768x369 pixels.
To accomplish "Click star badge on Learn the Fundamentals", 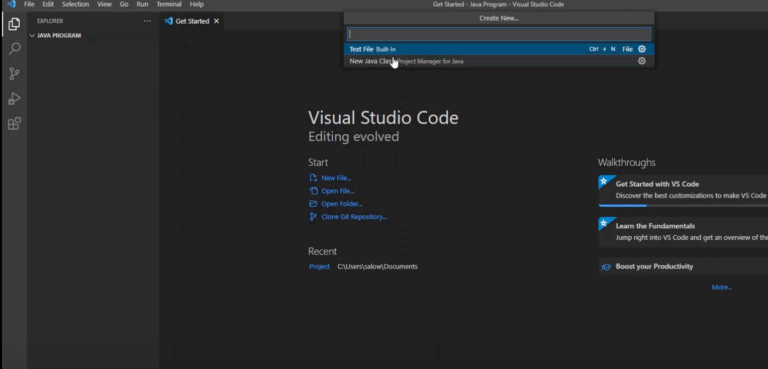I will 604,223.
